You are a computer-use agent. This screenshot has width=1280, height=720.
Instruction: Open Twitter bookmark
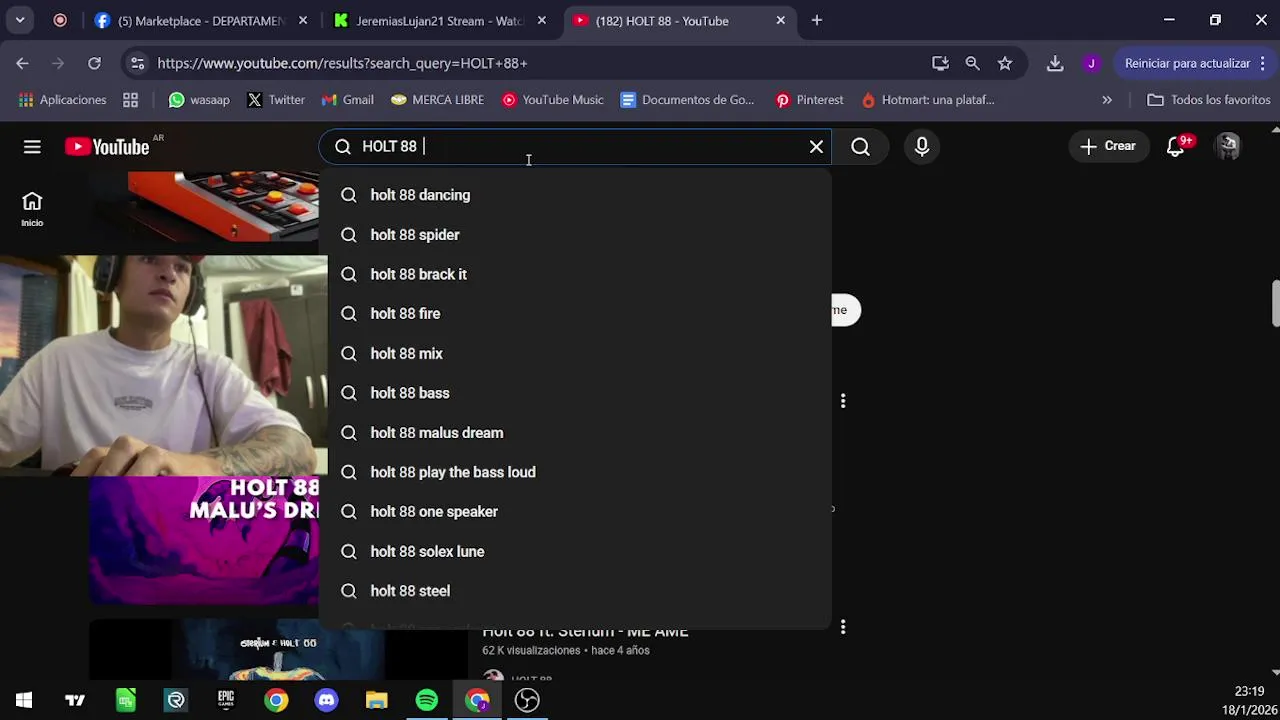(275, 100)
